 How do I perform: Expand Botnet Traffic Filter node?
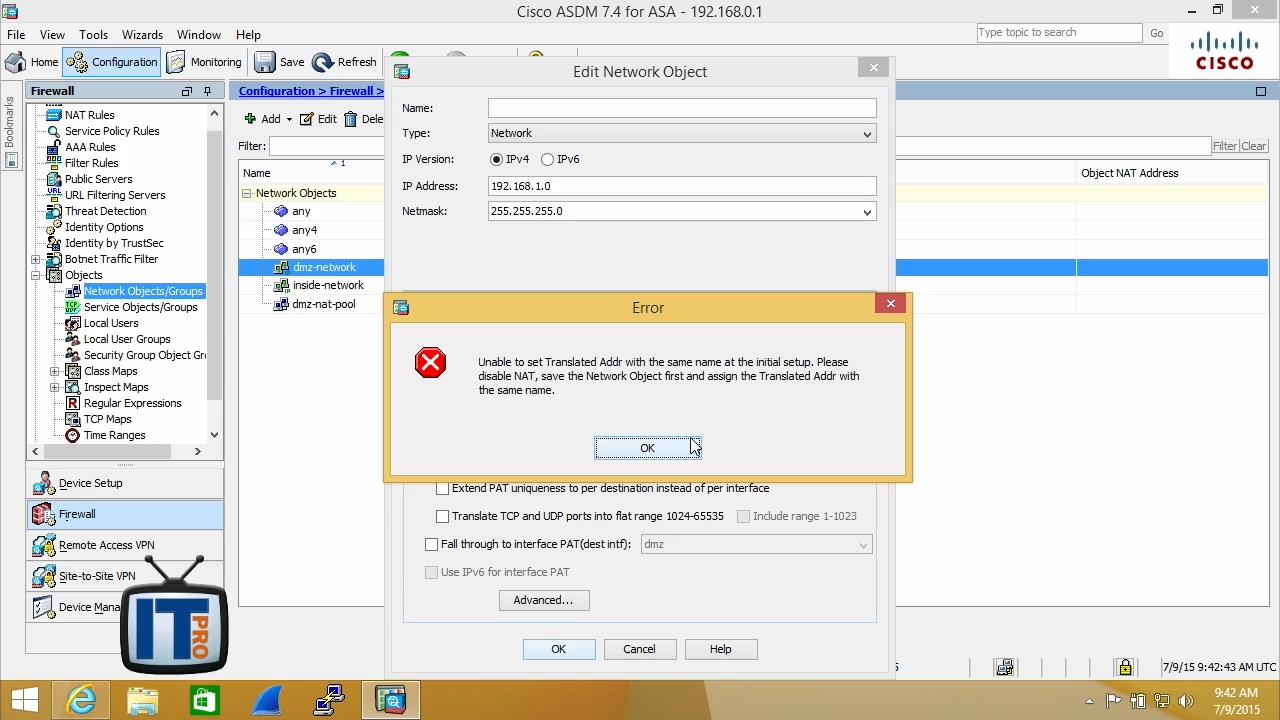click(36, 259)
